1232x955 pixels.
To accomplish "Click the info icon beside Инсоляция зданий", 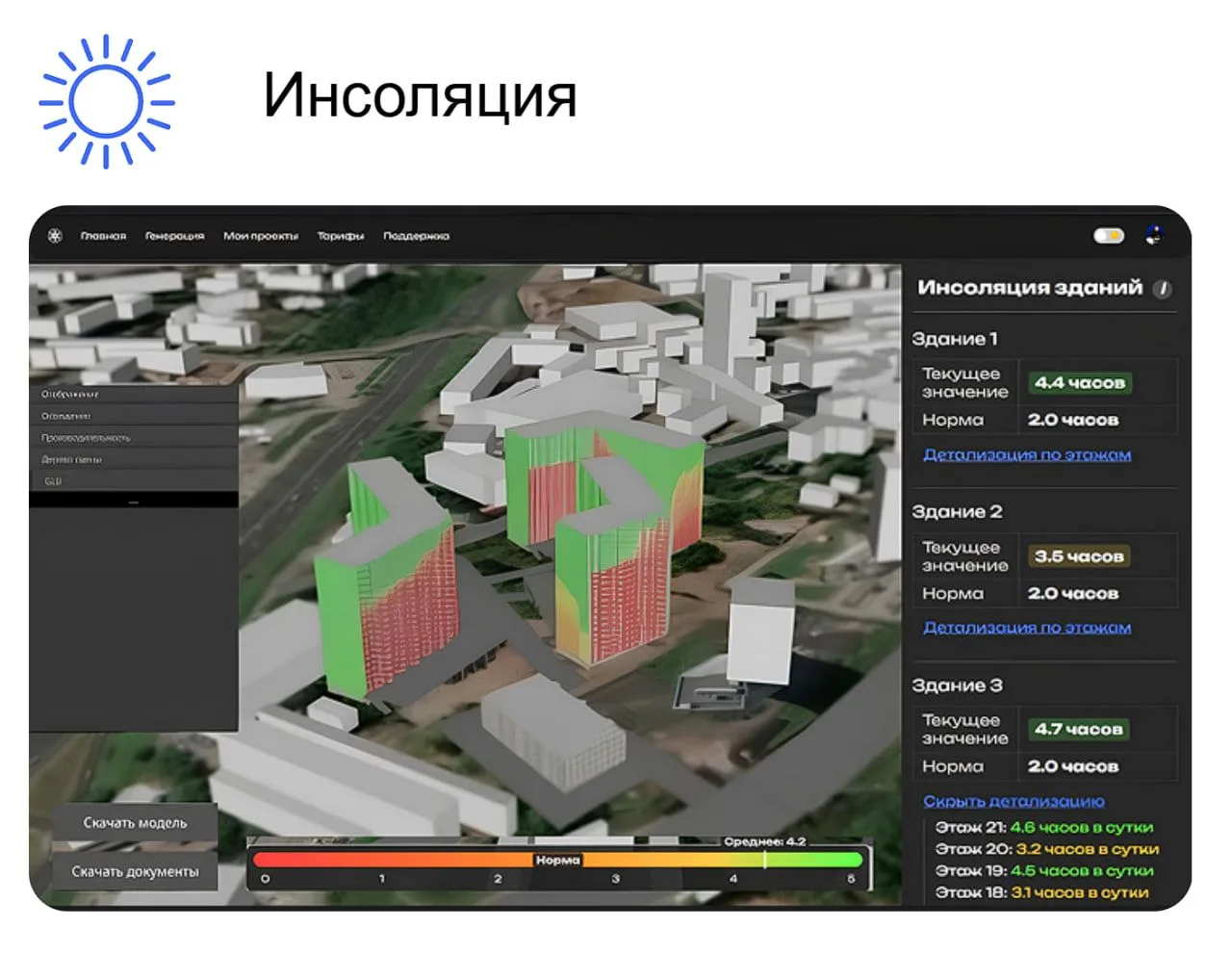I will click(x=1163, y=289).
